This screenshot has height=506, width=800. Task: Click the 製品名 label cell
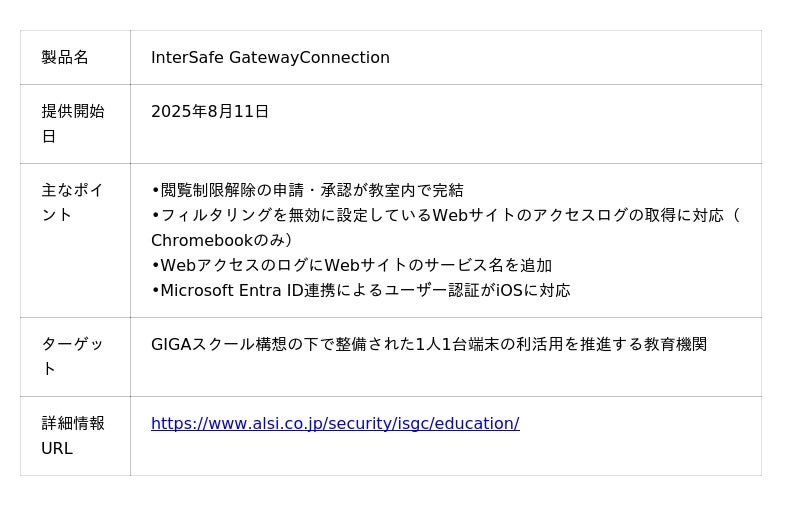point(75,57)
